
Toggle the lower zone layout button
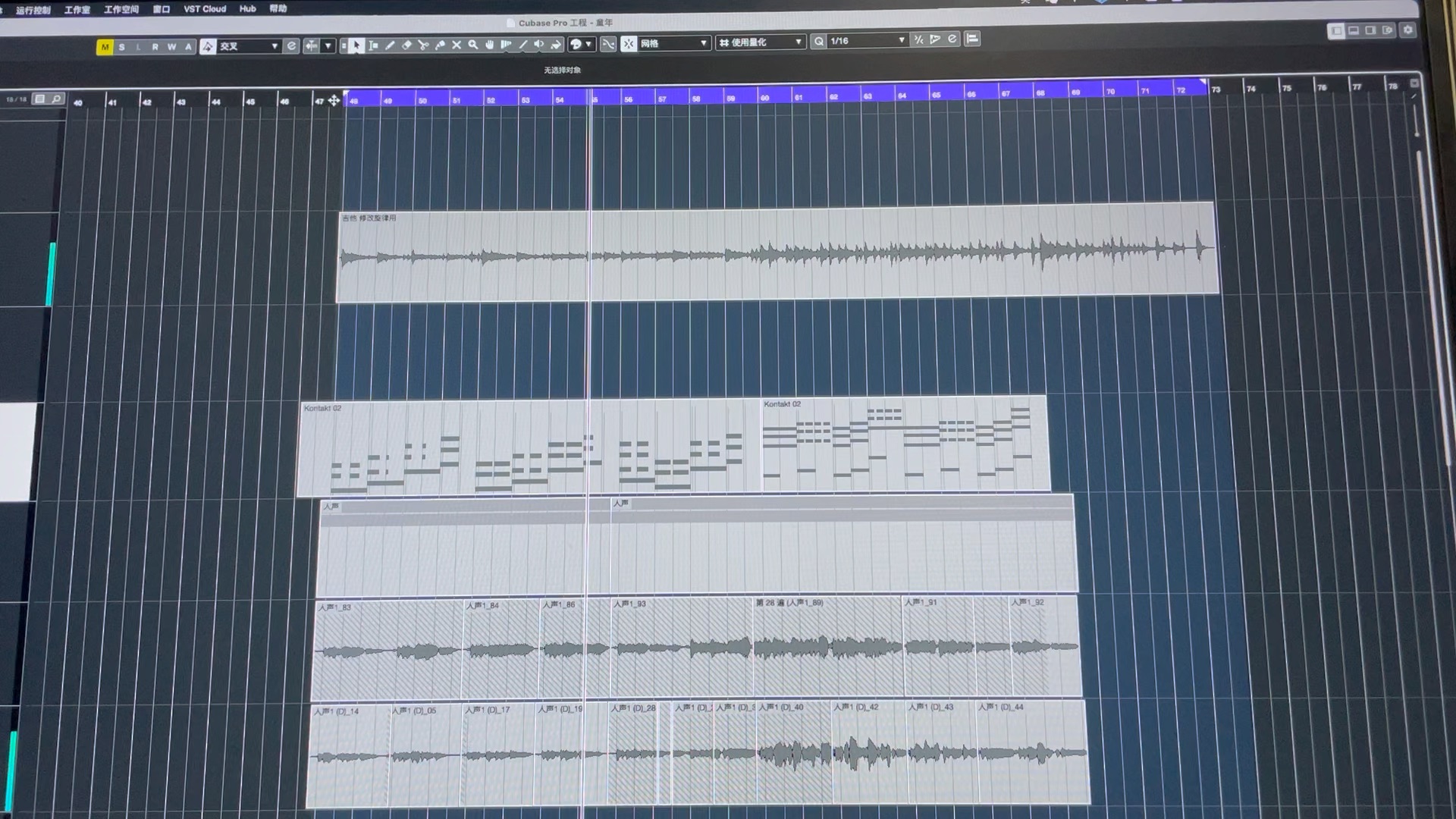(x=1354, y=30)
